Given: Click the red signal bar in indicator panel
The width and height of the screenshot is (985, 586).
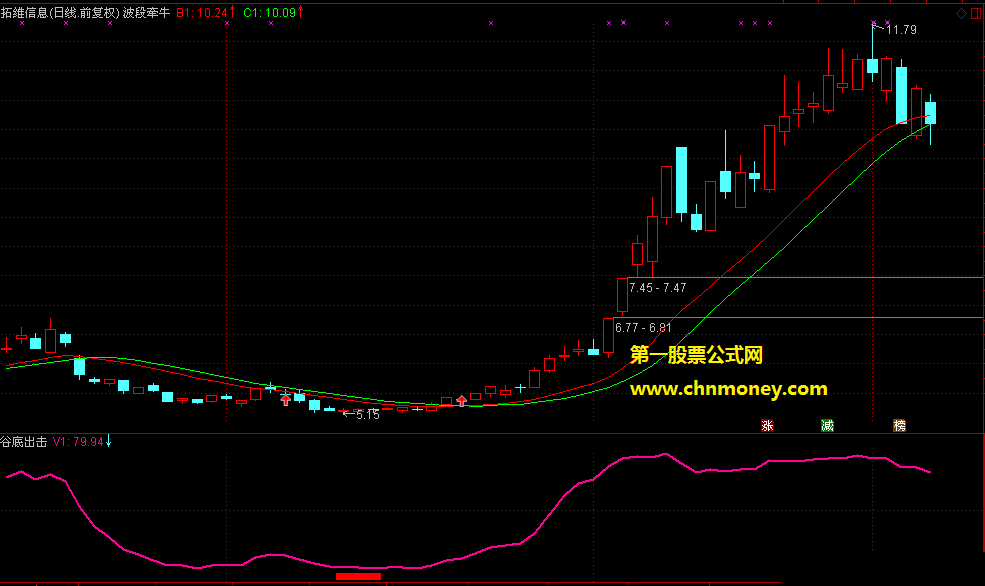Looking at the screenshot, I should (358, 576).
